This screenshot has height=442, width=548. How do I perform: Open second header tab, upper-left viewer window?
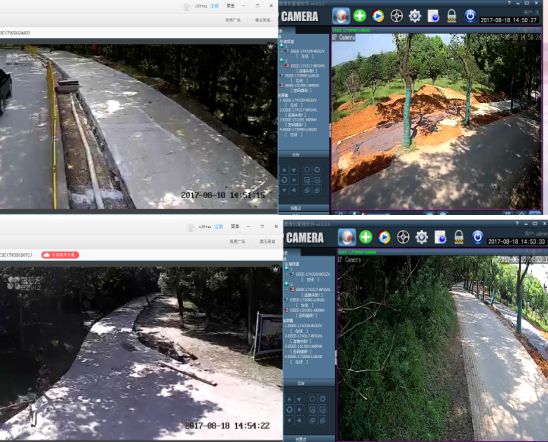coord(262,20)
